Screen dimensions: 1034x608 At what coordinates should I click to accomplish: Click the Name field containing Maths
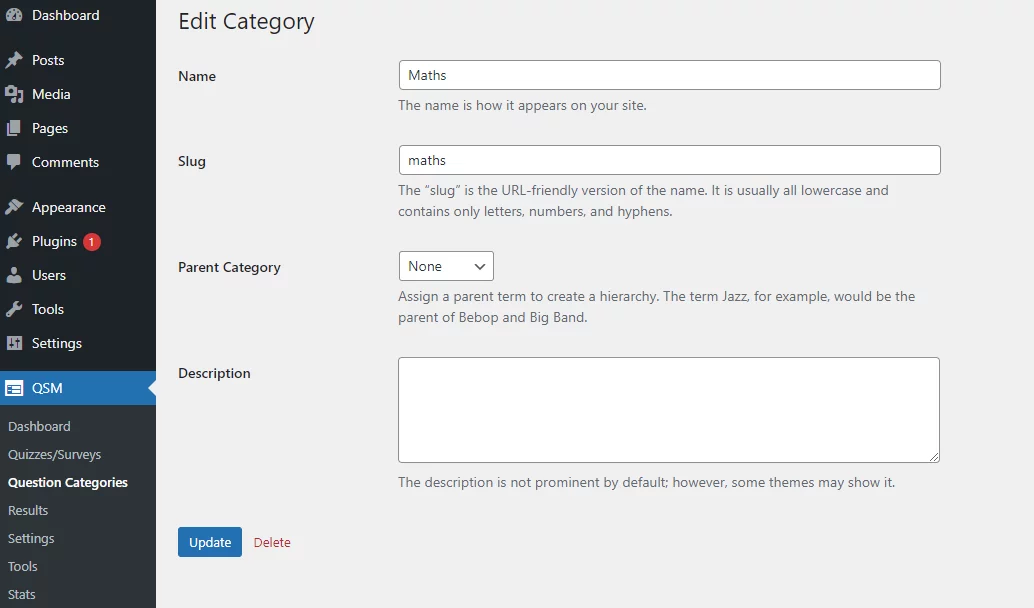click(669, 75)
